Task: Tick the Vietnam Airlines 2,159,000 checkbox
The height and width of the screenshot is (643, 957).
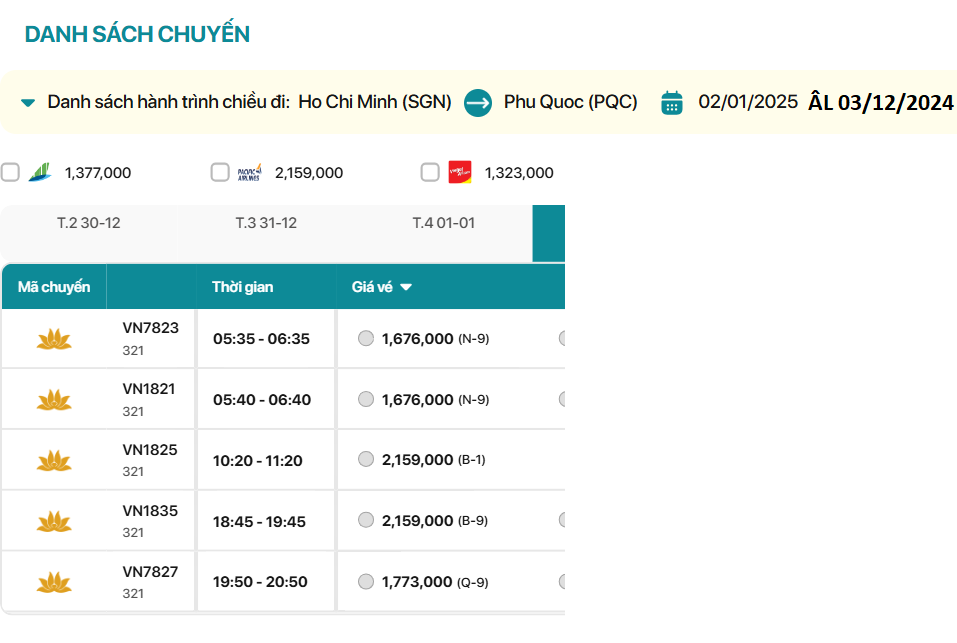Action: point(220,172)
